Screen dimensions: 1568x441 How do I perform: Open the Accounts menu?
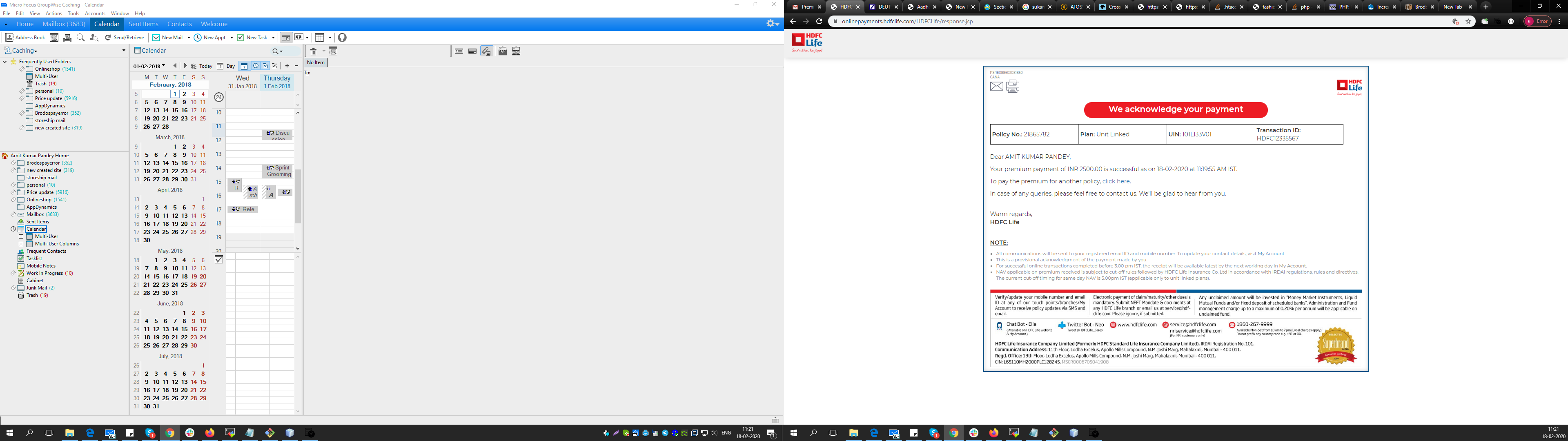tap(95, 13)
